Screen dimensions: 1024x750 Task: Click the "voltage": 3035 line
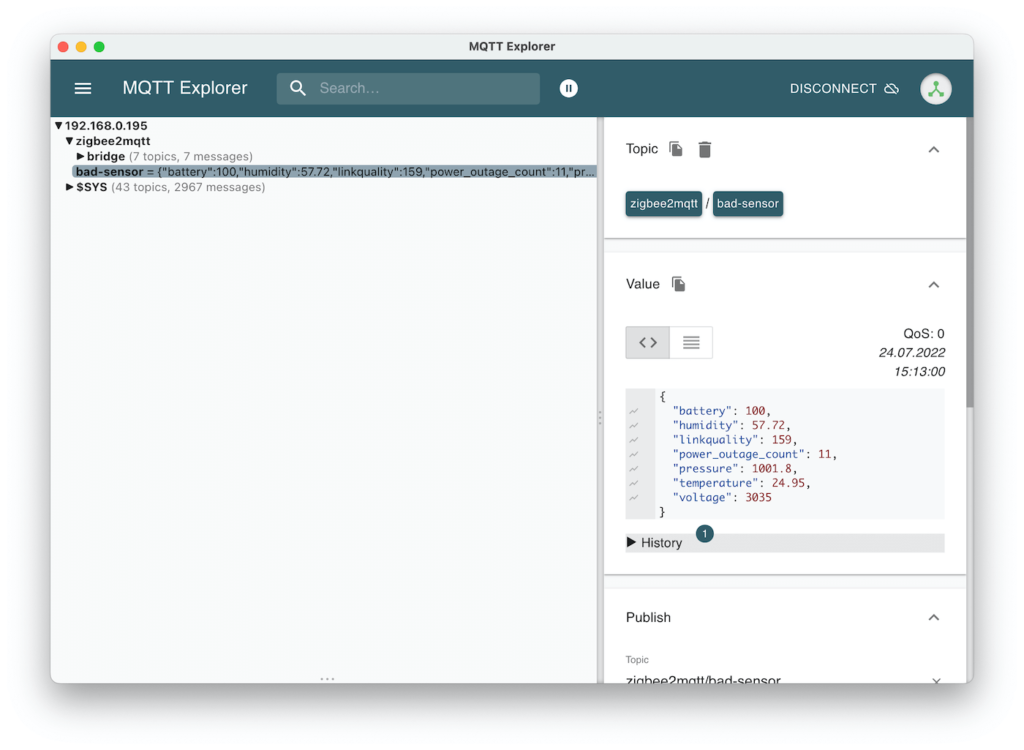tap(722, 497)
